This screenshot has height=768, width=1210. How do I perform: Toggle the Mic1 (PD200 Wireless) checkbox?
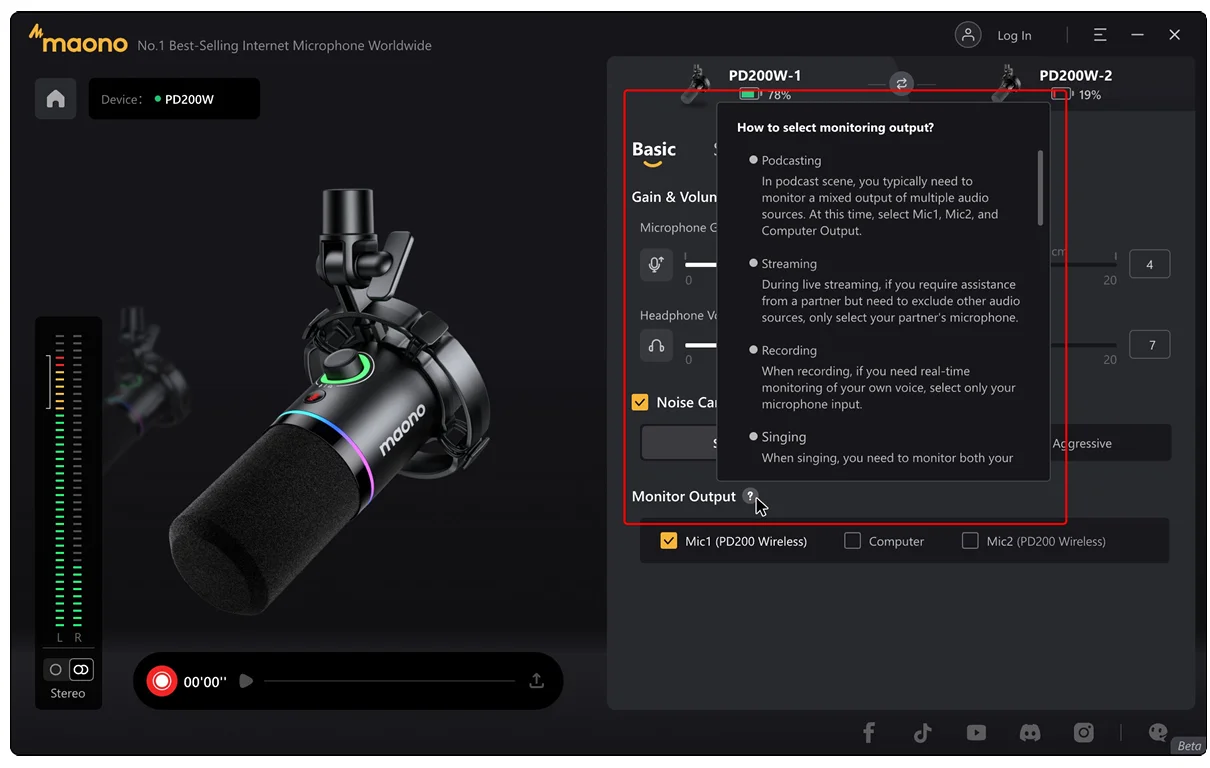(x=669, y=541)
